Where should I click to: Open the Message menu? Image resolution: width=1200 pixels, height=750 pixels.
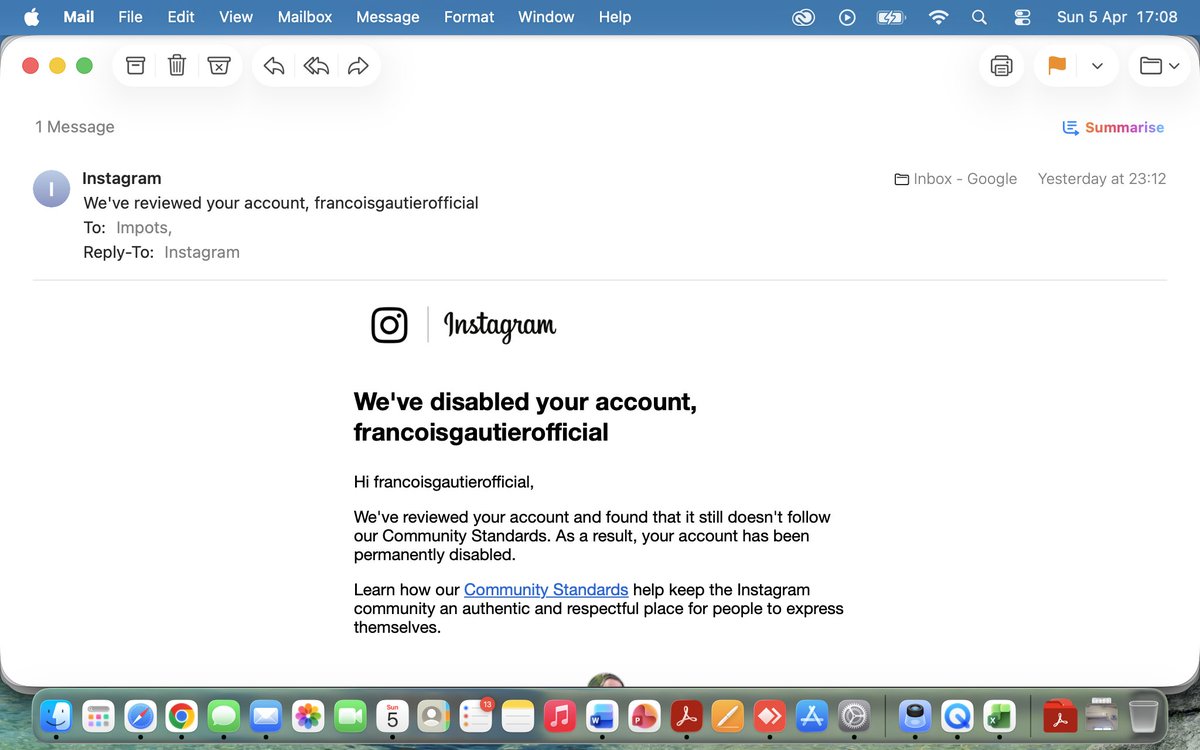[x=388, y=17]
